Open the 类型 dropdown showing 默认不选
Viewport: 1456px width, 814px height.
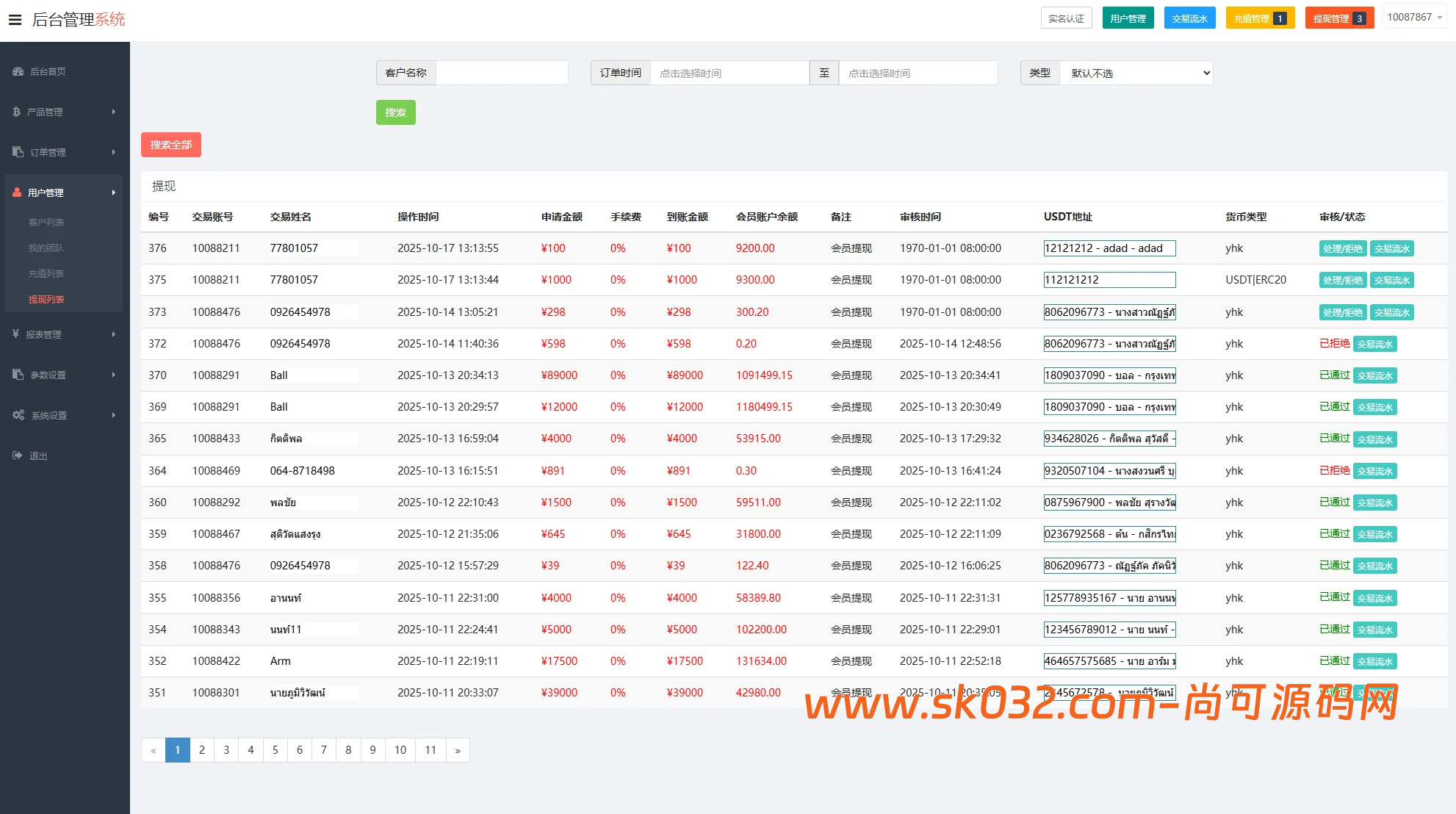click(1136, 73)
